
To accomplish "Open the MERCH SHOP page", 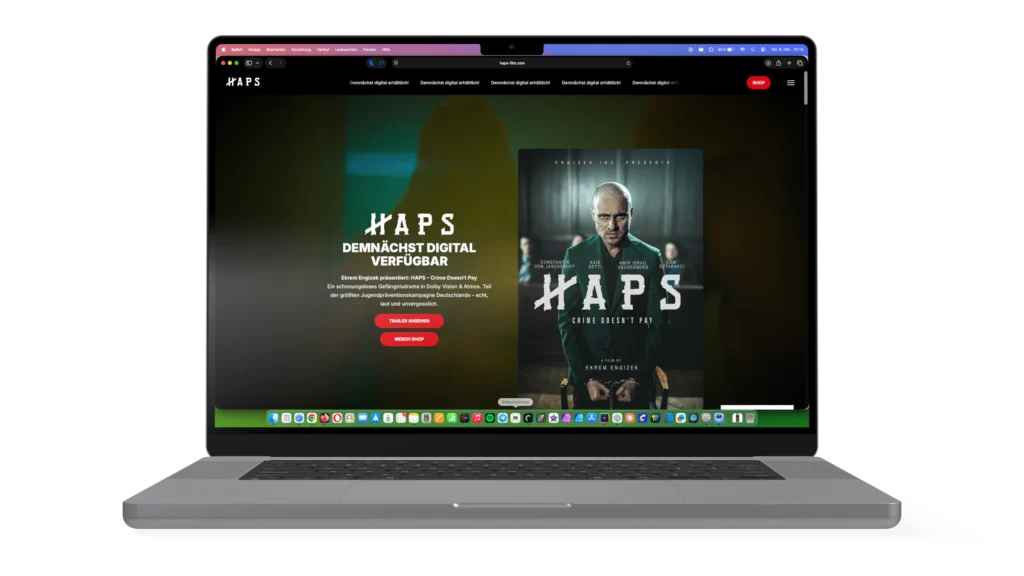I will click(410, 340).
